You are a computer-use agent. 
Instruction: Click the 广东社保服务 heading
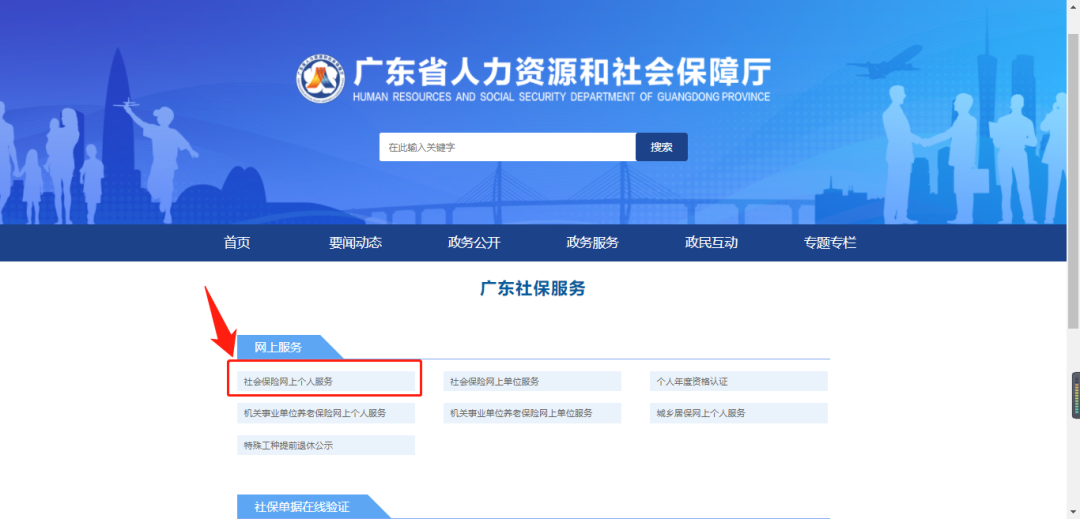(532, 288)
